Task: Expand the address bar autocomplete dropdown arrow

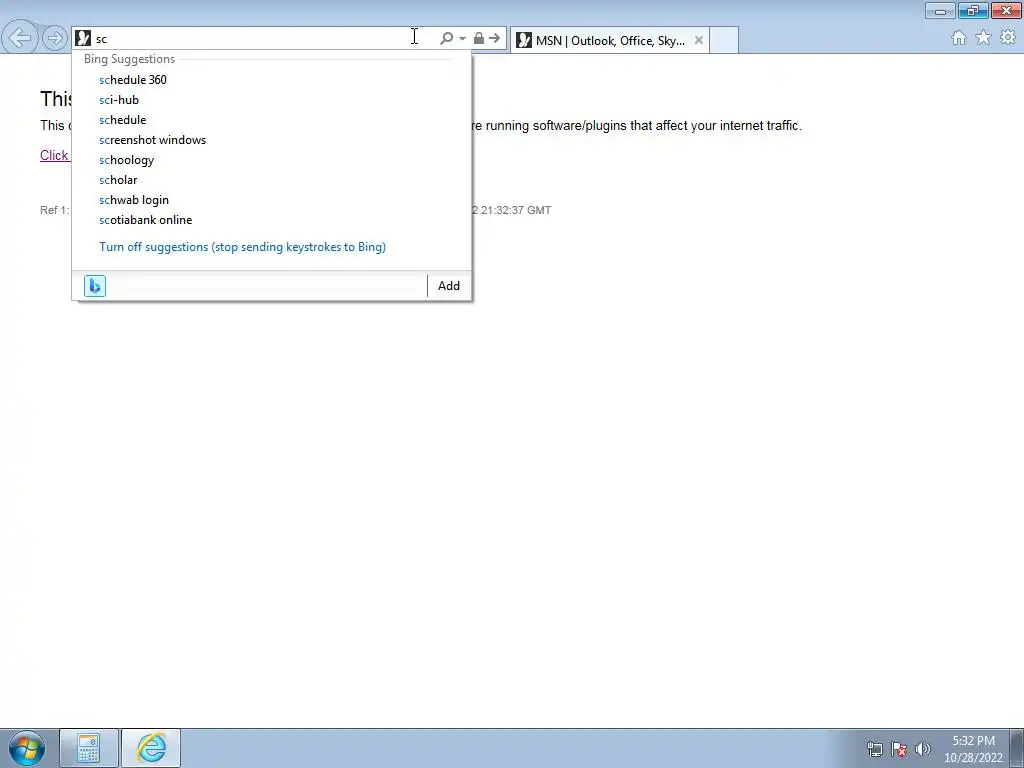Action: (462, 39)
